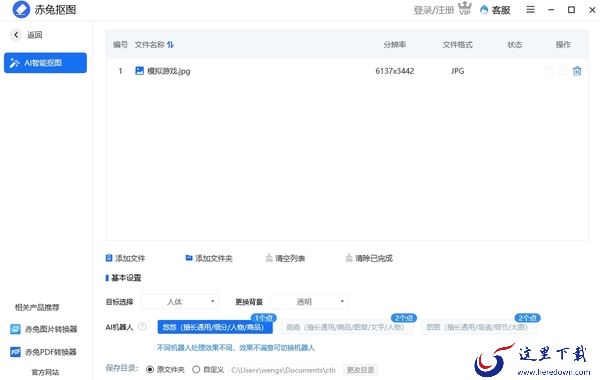Open the hamburger menu icon
The width and height of the screenshot is (600, 380).
pos(530,10)
